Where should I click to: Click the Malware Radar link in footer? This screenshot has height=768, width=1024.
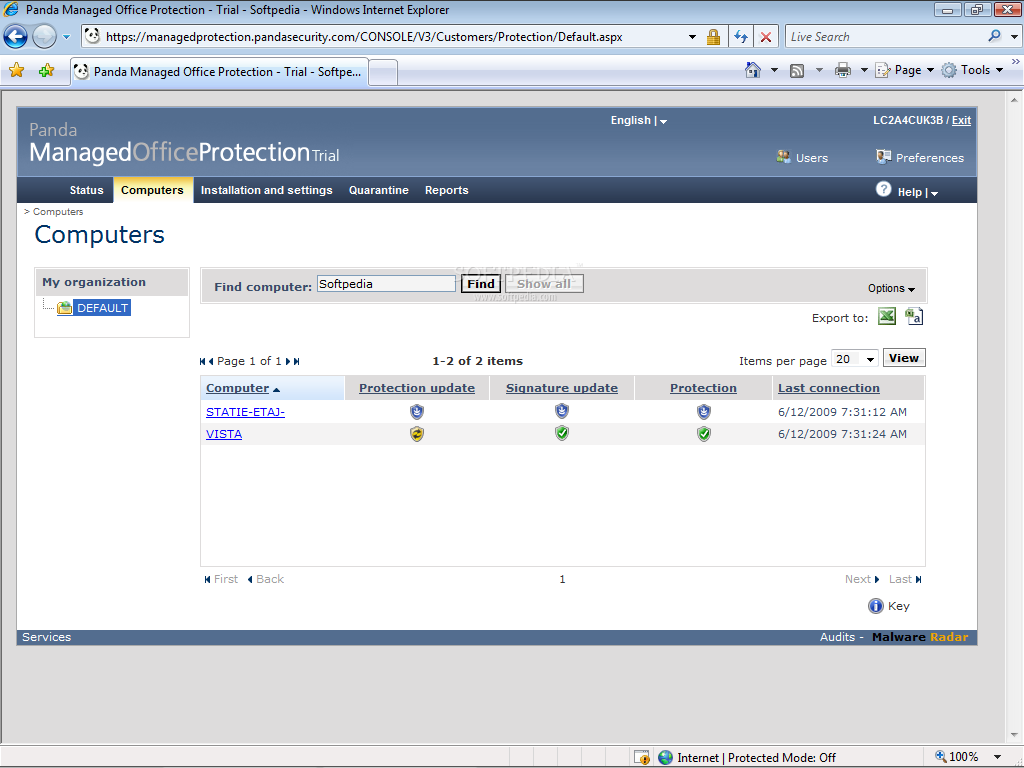coord(920,637)
